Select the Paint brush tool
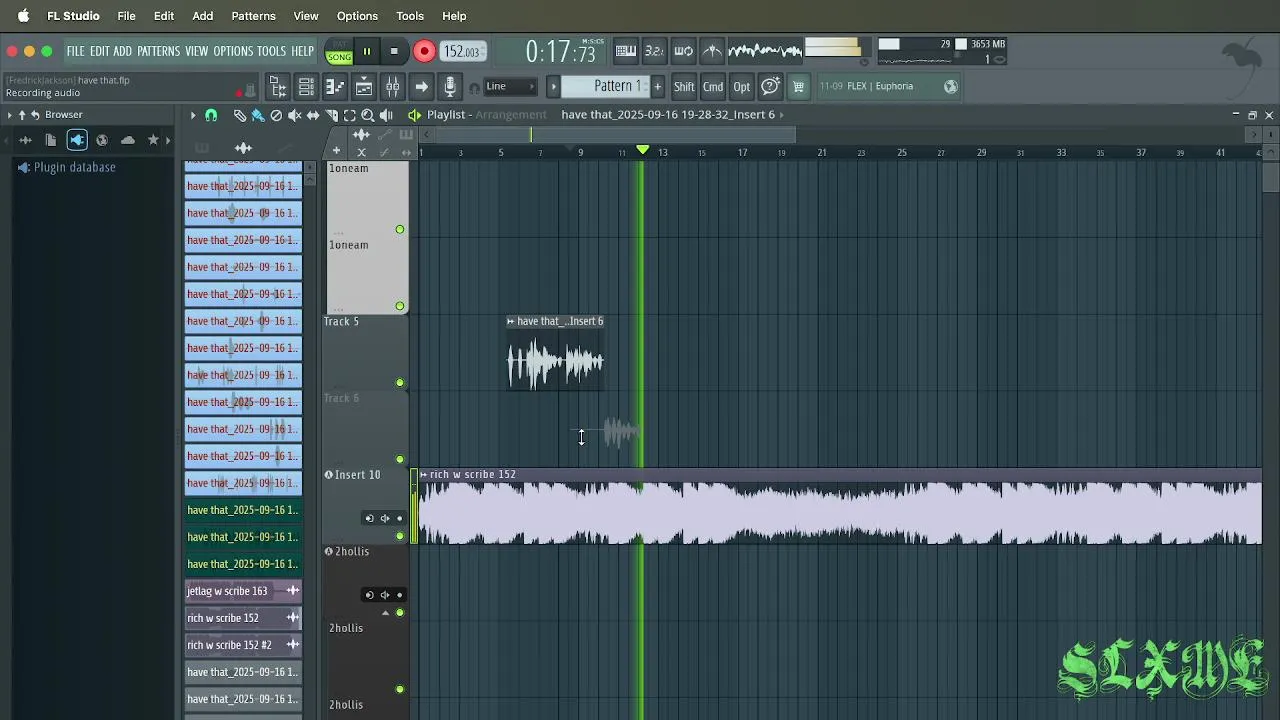 258,115
